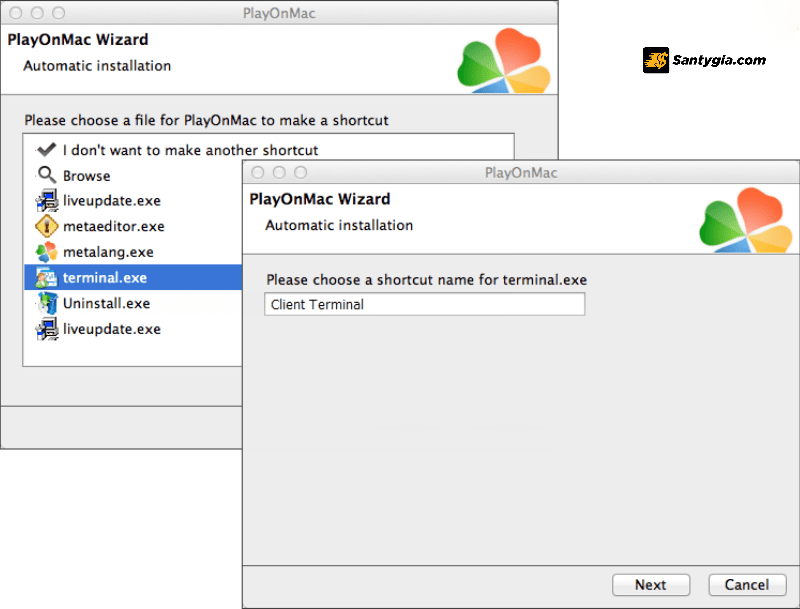Choose the metaeditor.exe diamond icon
This screenshot has height=609, width=800.
46,226
